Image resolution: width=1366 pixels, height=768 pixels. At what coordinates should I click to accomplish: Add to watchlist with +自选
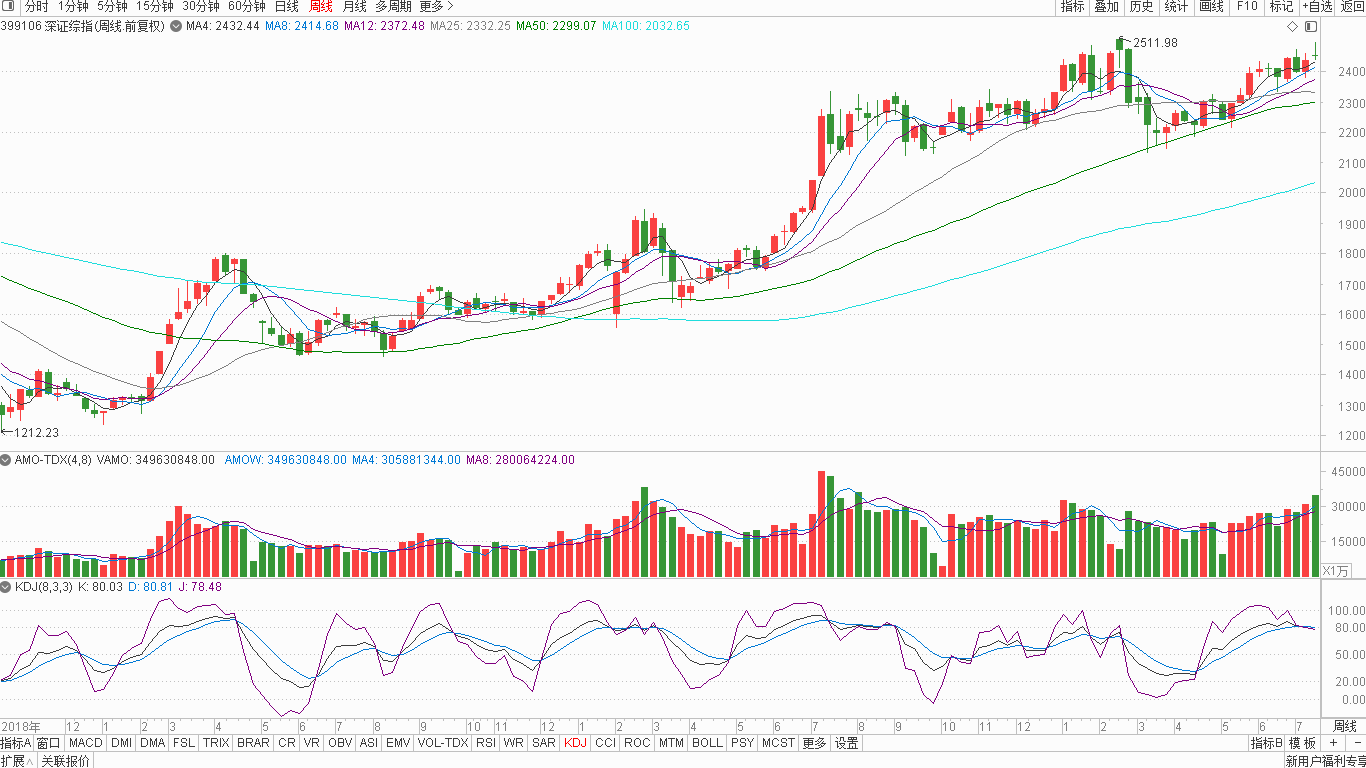(x=1318, y=6)
